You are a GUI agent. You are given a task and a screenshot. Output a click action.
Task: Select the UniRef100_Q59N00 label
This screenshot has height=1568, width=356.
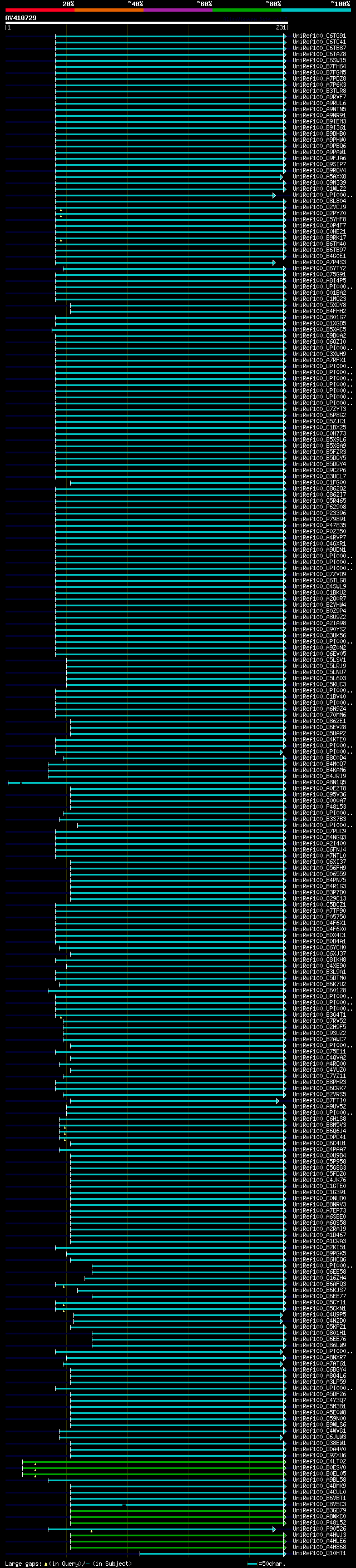pos(319,1418)
